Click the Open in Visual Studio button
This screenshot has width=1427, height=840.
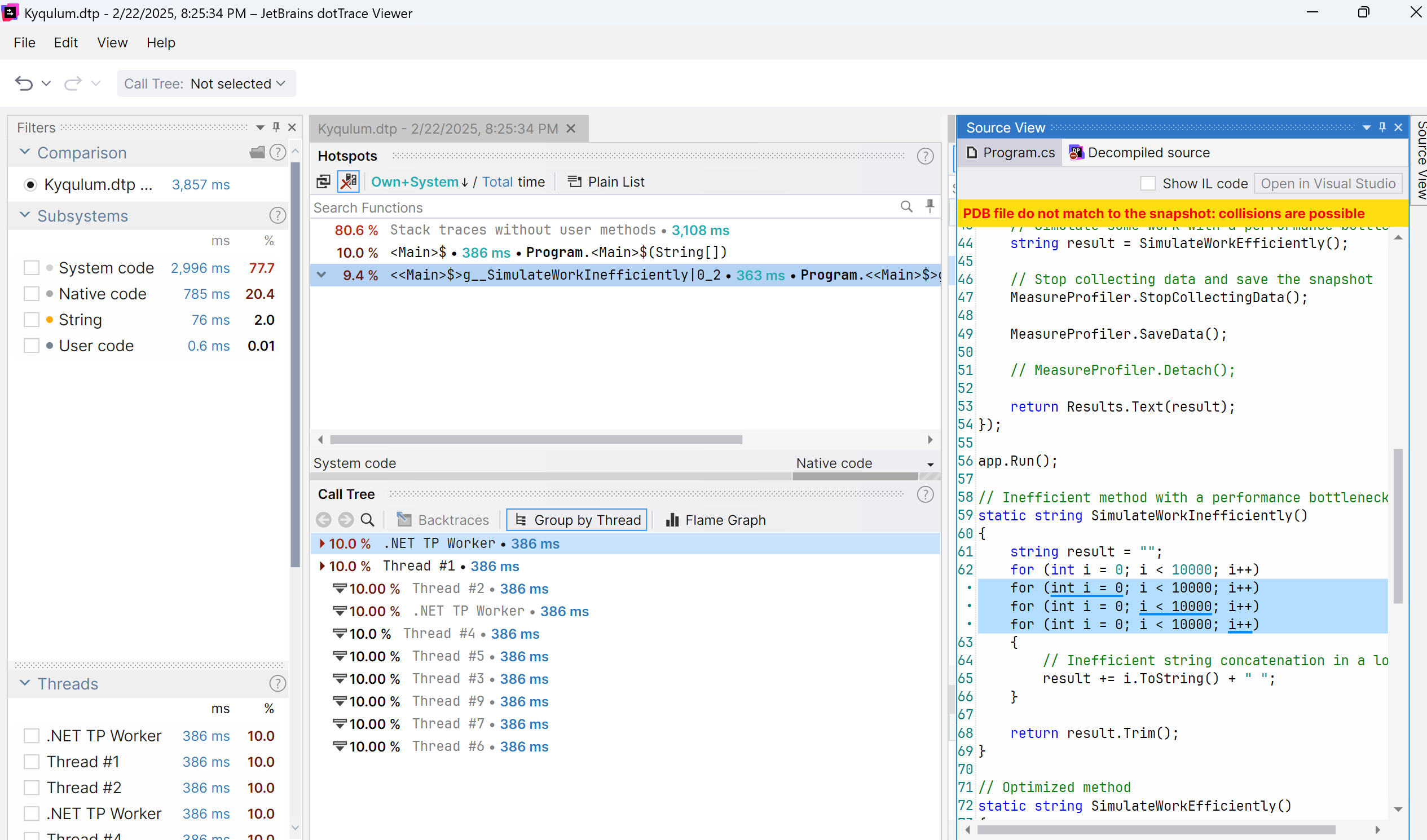click(1327, 183)
